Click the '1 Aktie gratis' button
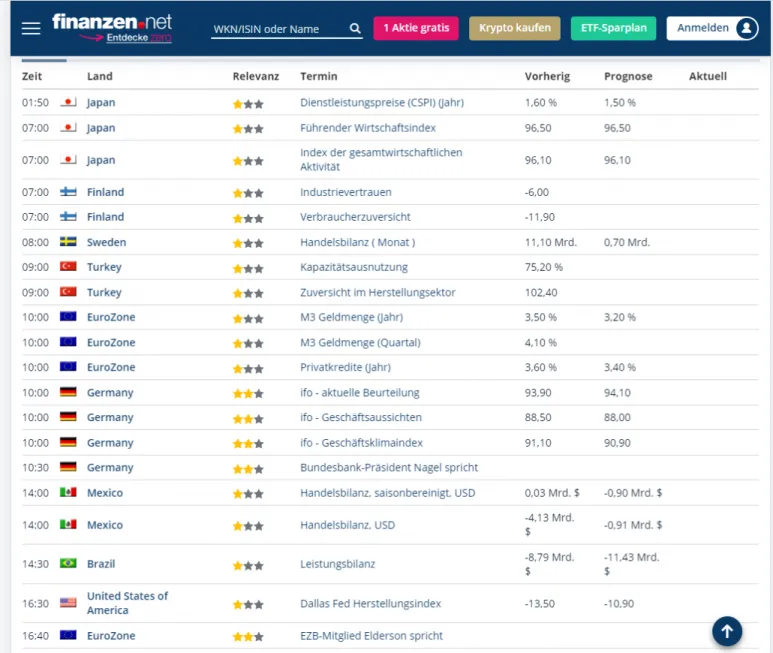This screenshot has width=773, height=653. point(416,28)
